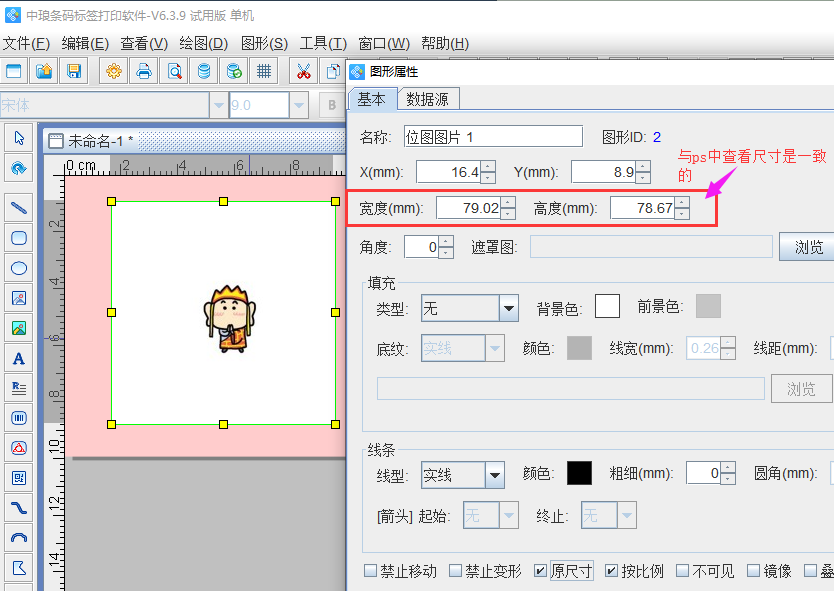Toggle the 按比例 checkbox
Viewport: 834px width, 591px height.
click(x=611, y=571)
